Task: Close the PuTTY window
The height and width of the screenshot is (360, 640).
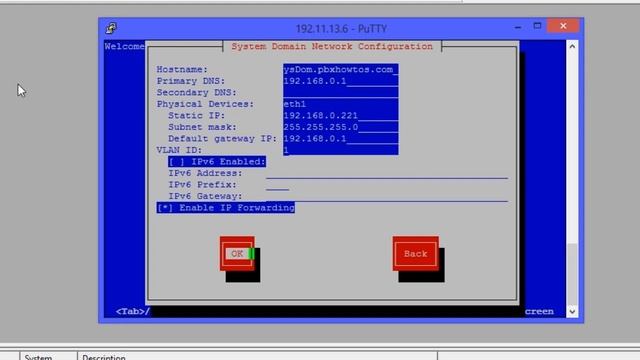Action: pos(563,26)
